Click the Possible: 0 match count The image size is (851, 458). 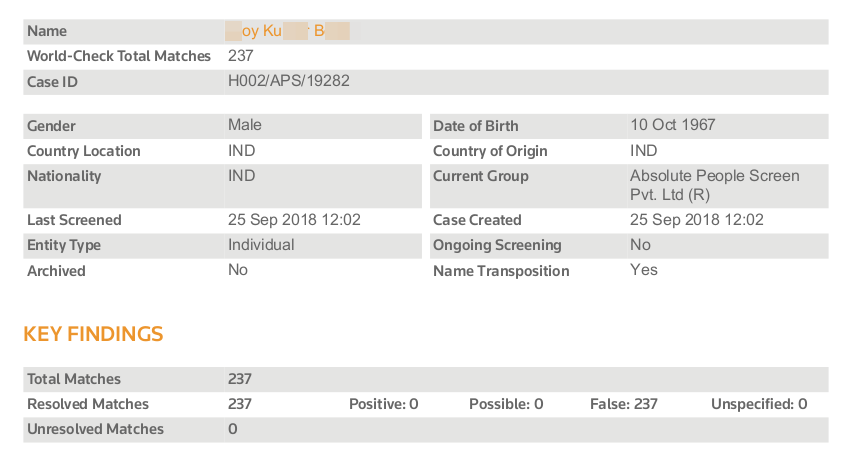point(506,404)
